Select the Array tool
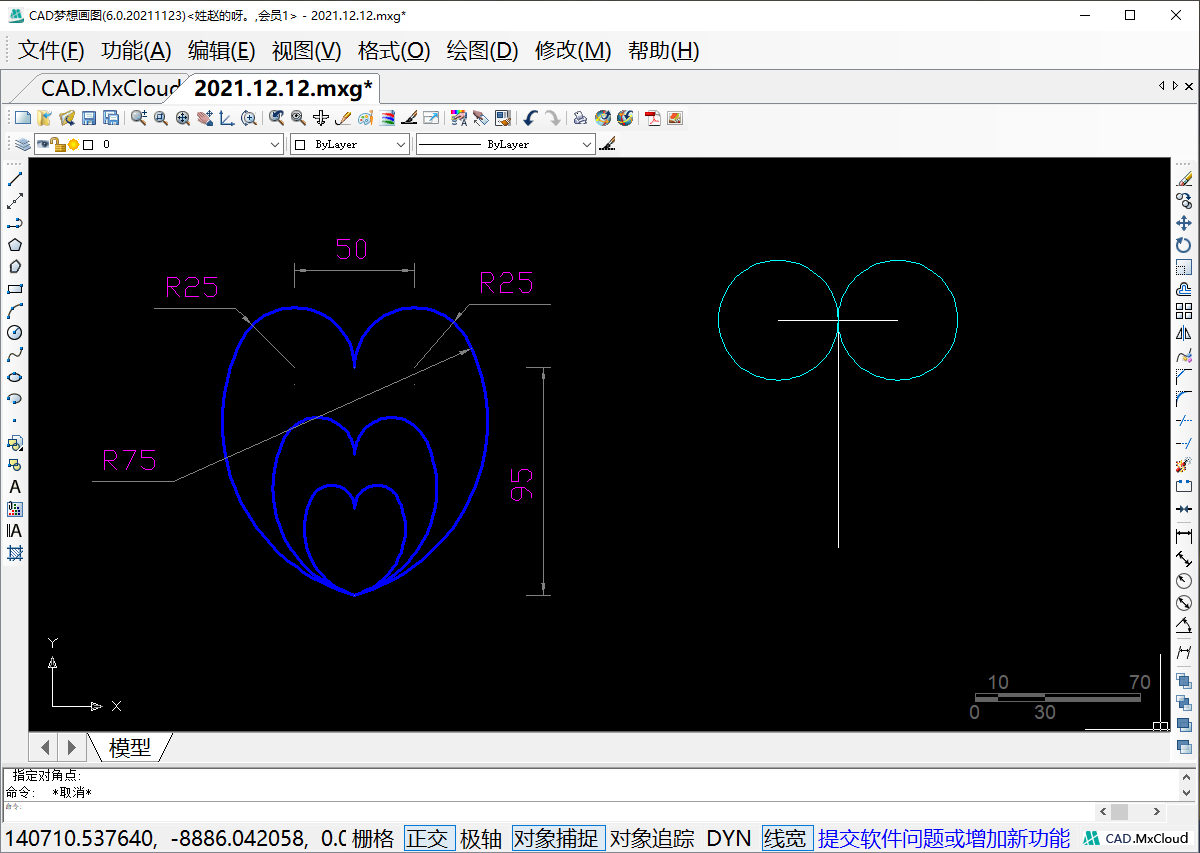The height and width of the screenshot is (853, 1200). click(x=1184, y=311)
